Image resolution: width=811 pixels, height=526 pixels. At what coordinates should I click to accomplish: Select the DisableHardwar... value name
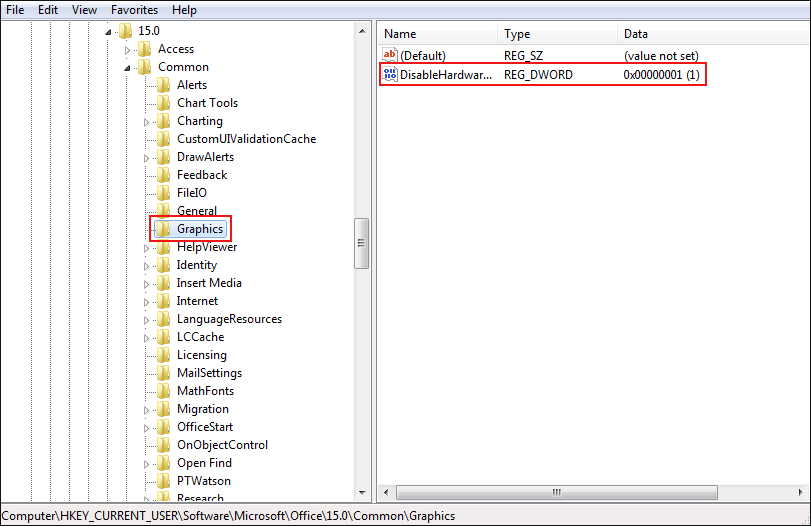coord(446,74)
